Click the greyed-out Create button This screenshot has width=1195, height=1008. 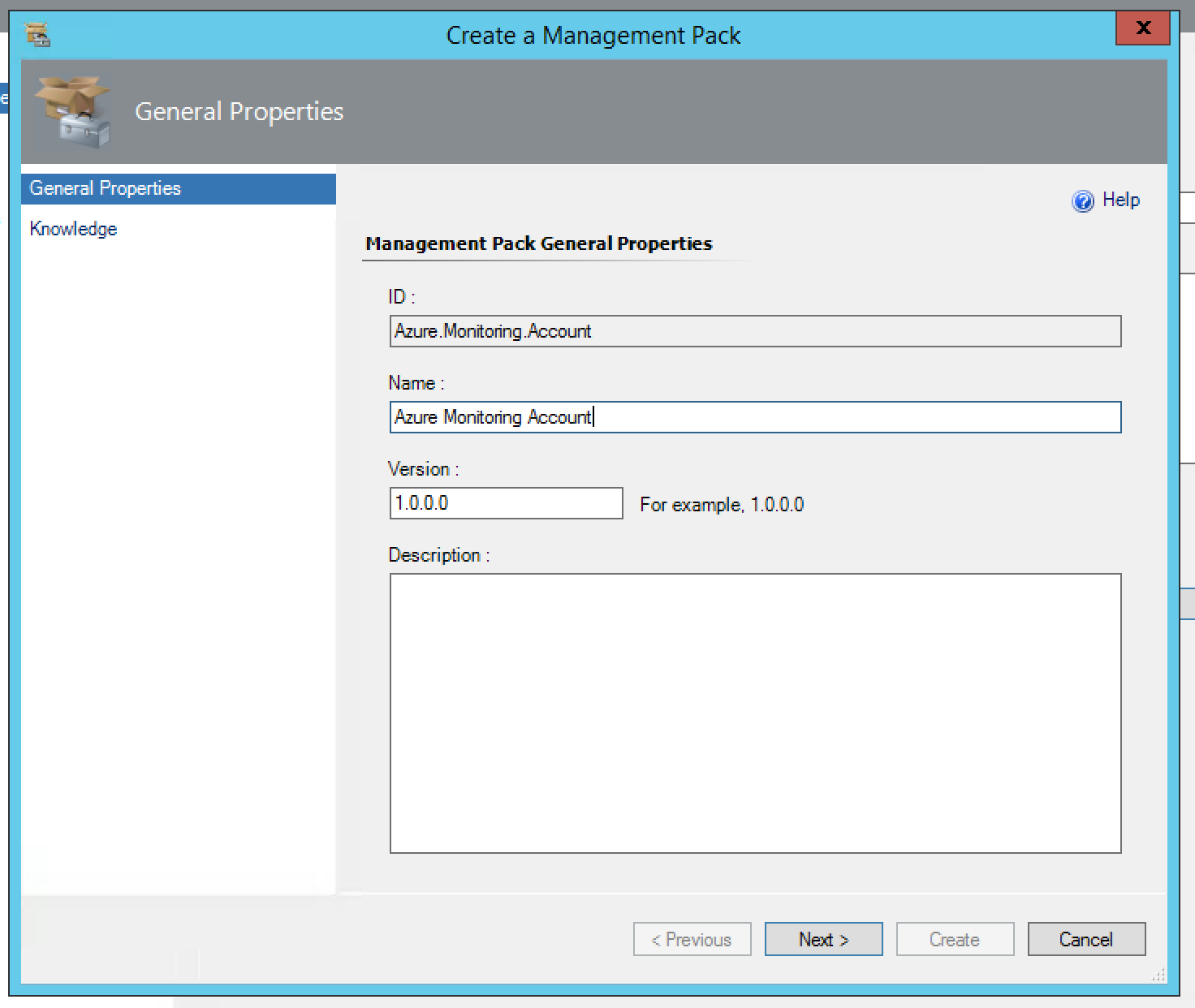[955, 939]
